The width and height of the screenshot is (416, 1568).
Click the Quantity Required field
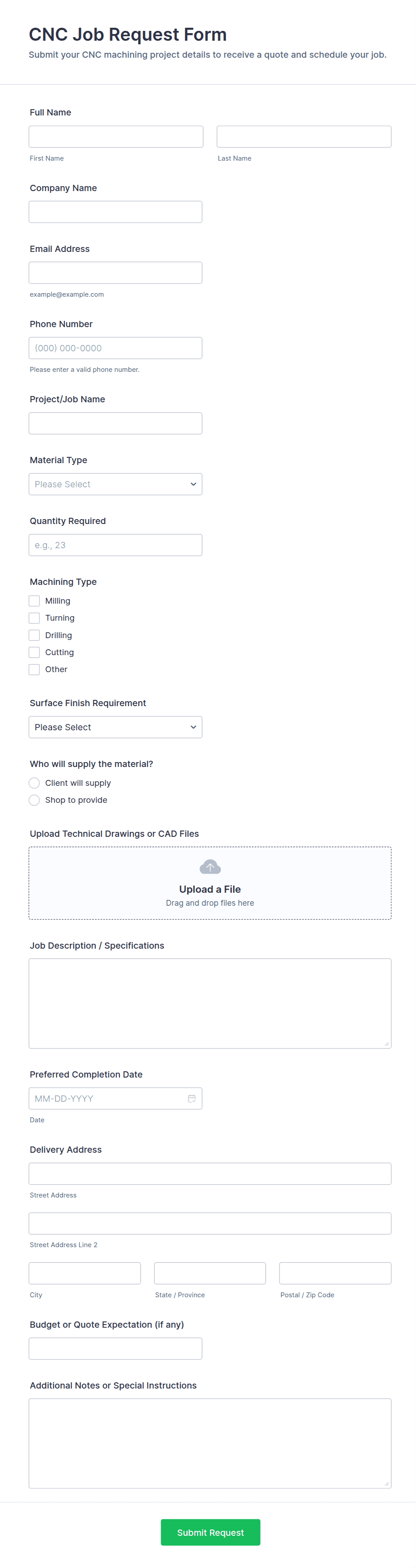115,545
